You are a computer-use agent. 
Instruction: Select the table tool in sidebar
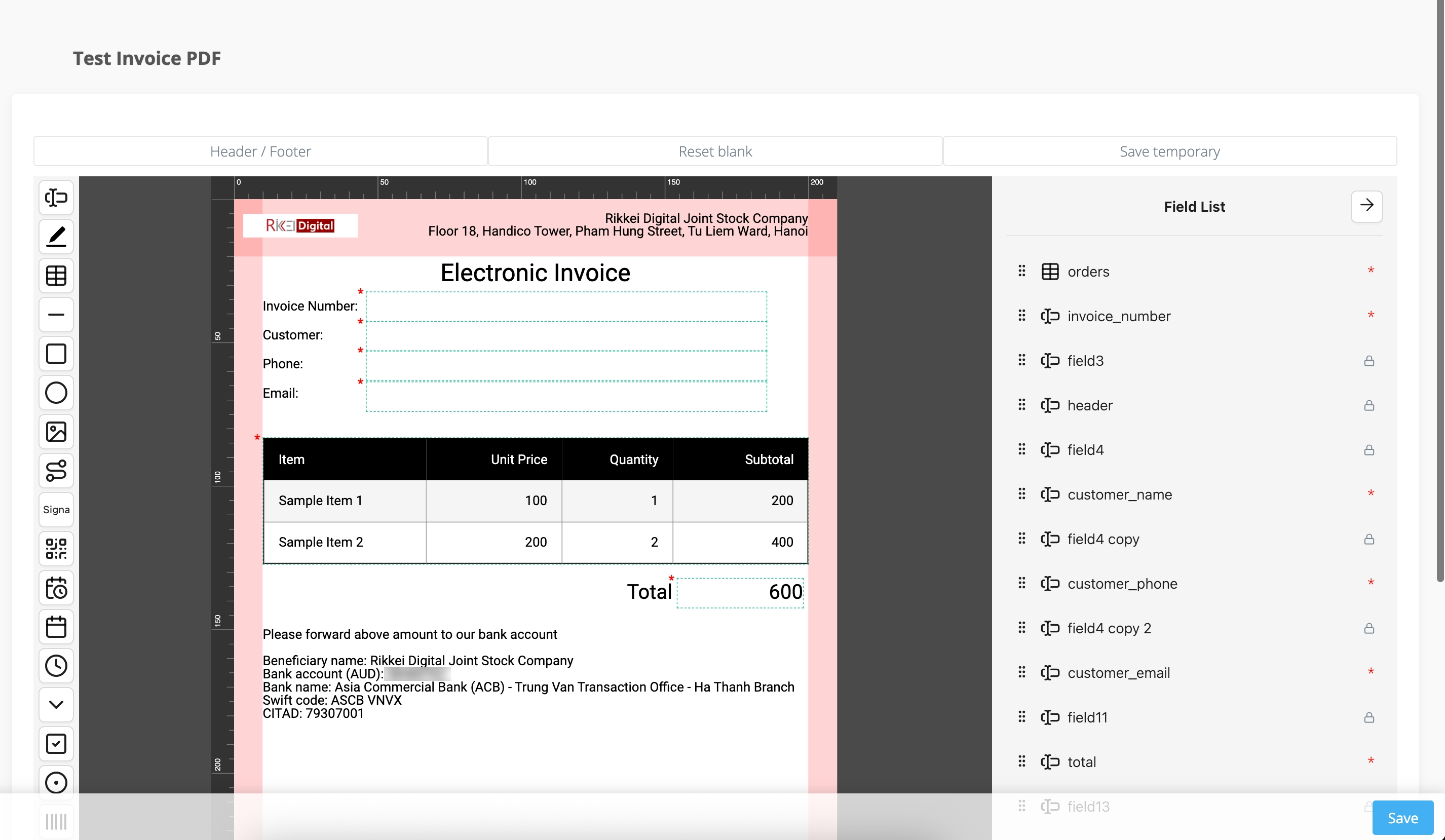56,276
